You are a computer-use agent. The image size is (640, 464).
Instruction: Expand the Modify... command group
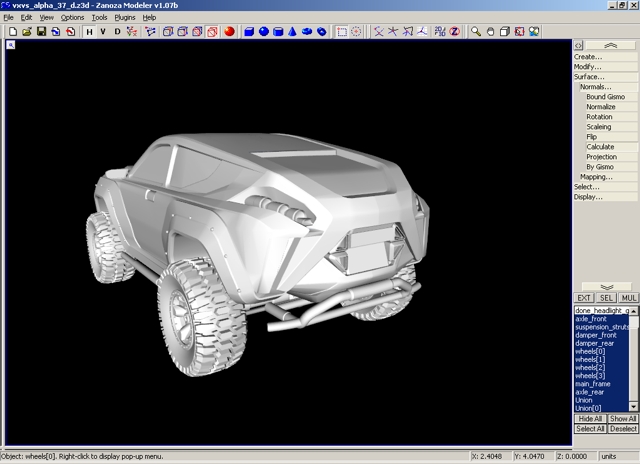[x=588, y=66]
